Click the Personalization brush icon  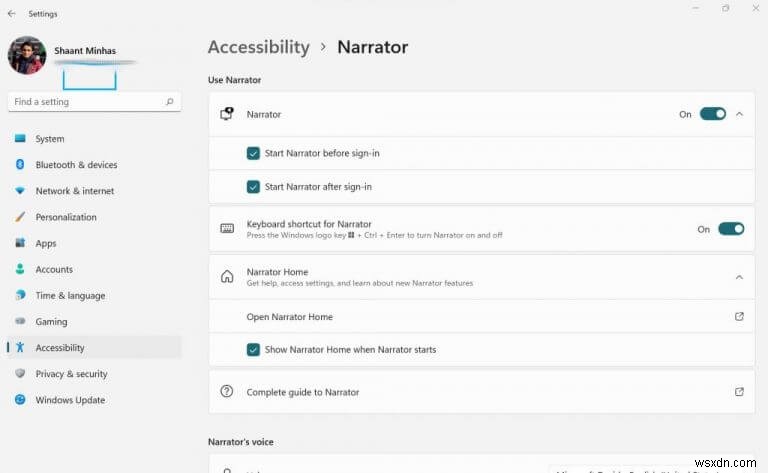(20, 217)
